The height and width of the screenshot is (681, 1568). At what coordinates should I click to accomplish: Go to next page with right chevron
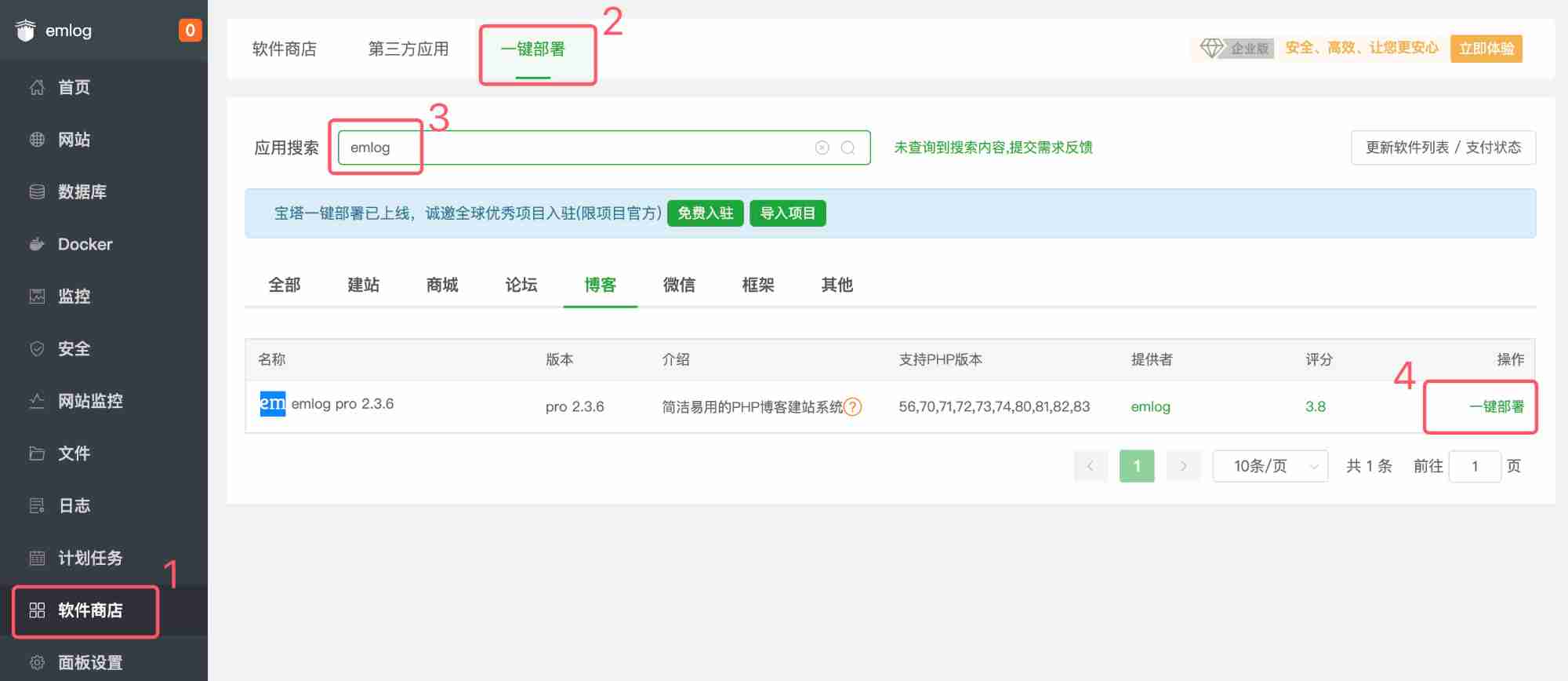point(1183,466)
